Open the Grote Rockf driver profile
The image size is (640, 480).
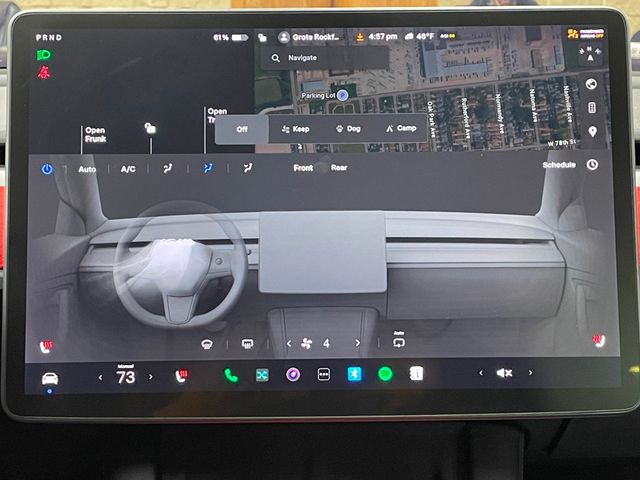(x=309, y=37)
